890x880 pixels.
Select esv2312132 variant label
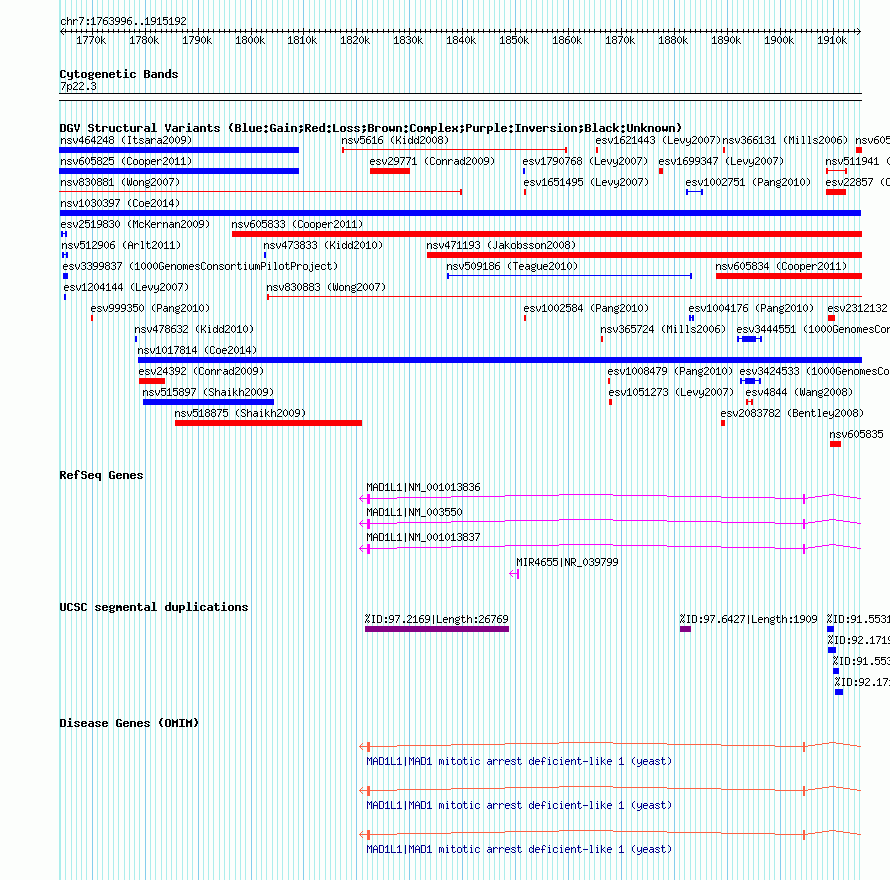point(857,308)
